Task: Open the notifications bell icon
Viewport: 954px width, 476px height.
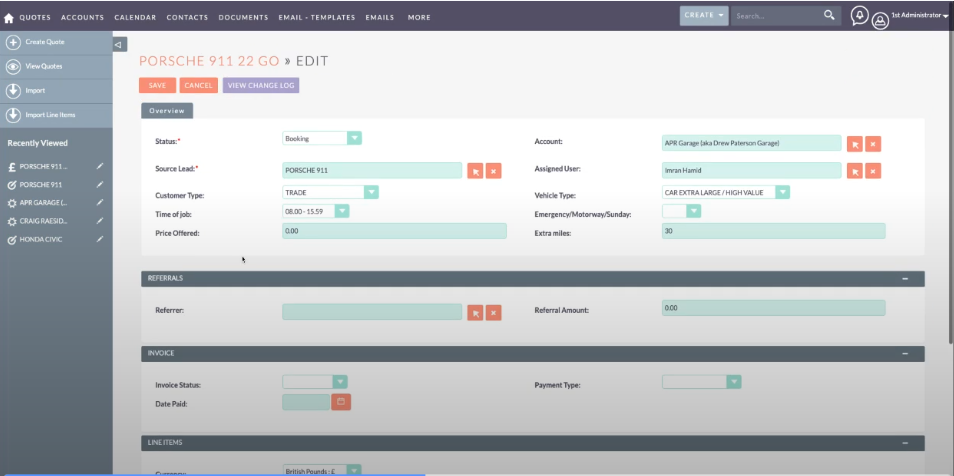Action: [859, 16]
